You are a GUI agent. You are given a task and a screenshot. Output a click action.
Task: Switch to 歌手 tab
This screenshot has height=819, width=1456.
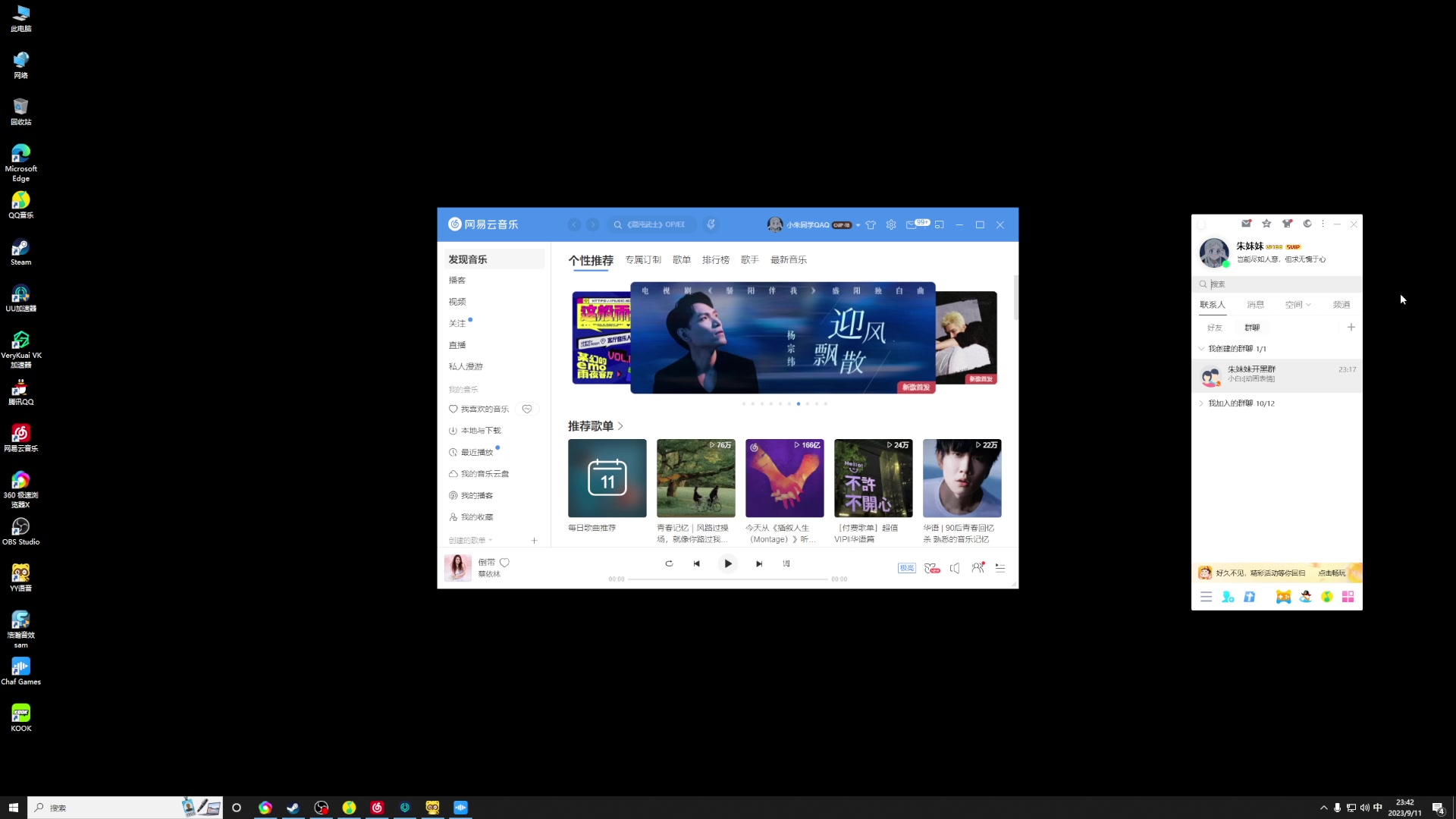pos(750,259)
